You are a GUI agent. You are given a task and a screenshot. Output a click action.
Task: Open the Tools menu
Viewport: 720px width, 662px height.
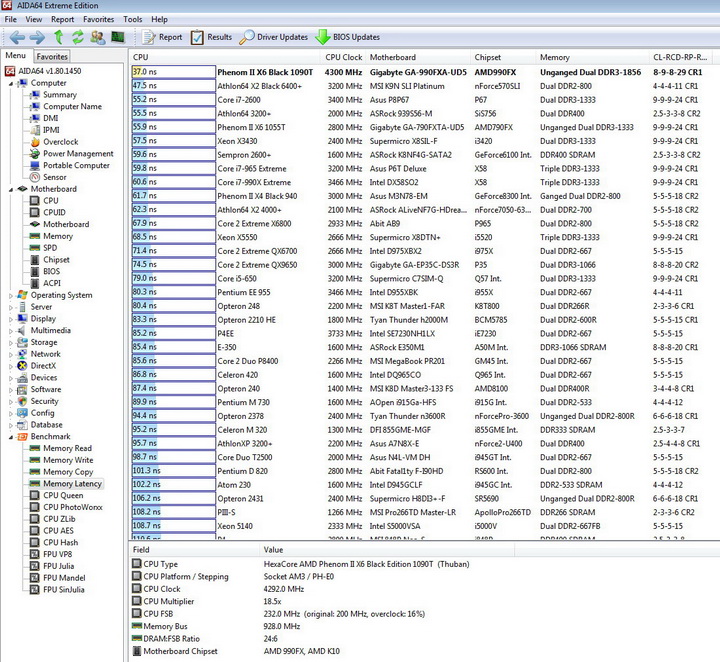pos(132,19)
